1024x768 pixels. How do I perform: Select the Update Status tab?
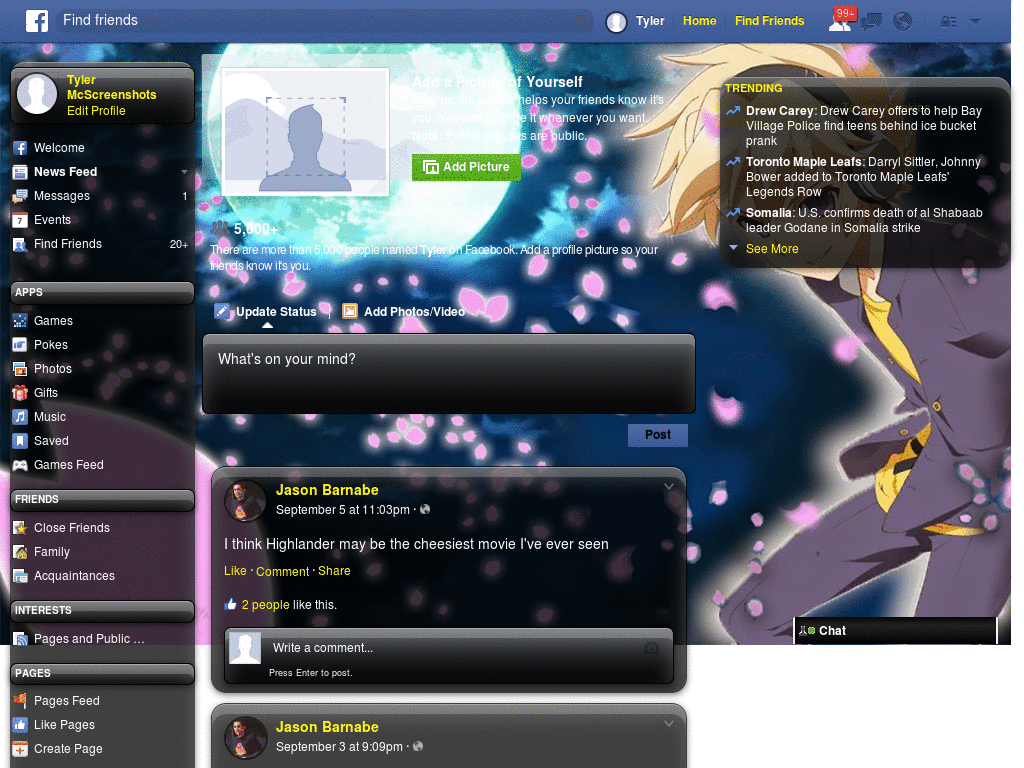tap(266, 312)
